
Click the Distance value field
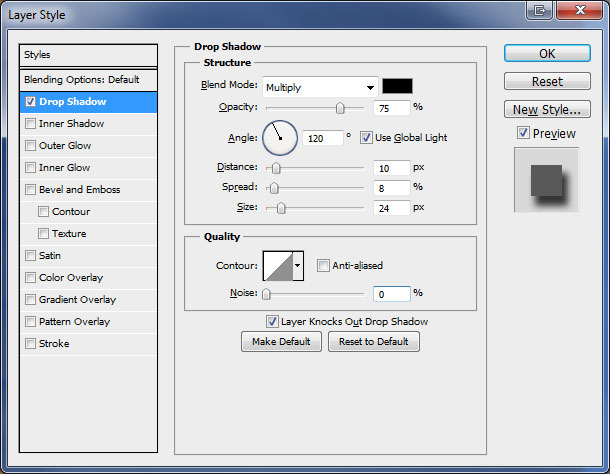point(391,168)
